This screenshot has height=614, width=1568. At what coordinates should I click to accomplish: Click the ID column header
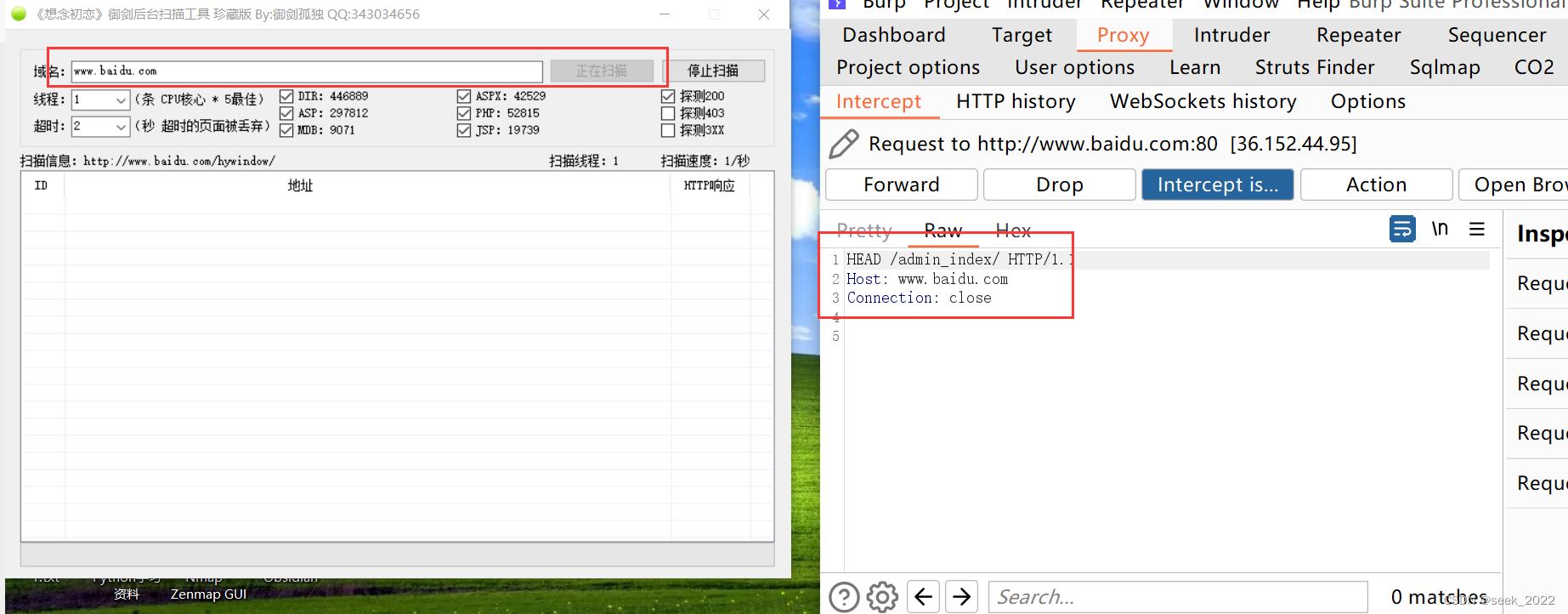tap(41, 185)
